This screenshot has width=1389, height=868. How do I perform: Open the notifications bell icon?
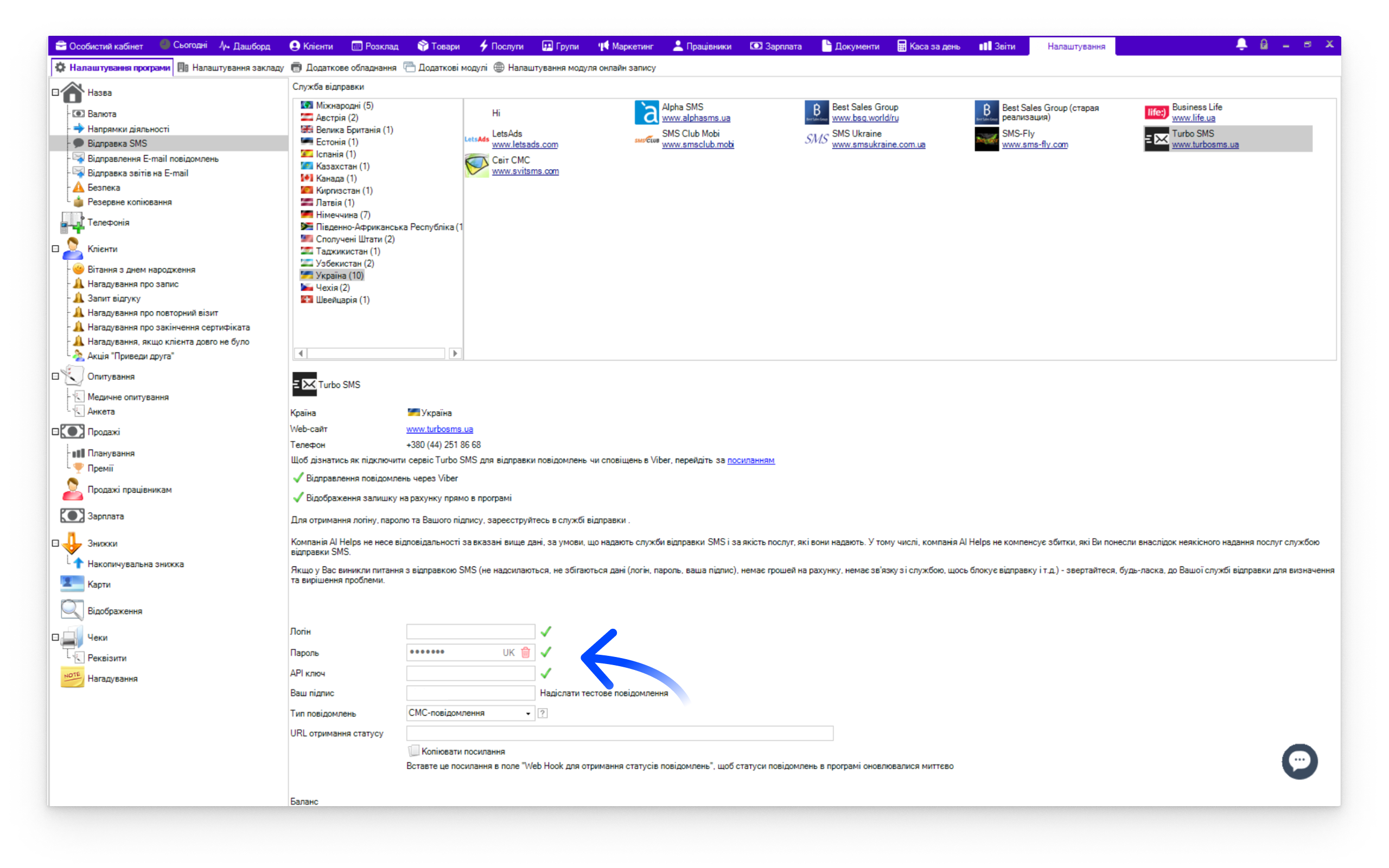pyautogui.click(x=1241, y=45)
